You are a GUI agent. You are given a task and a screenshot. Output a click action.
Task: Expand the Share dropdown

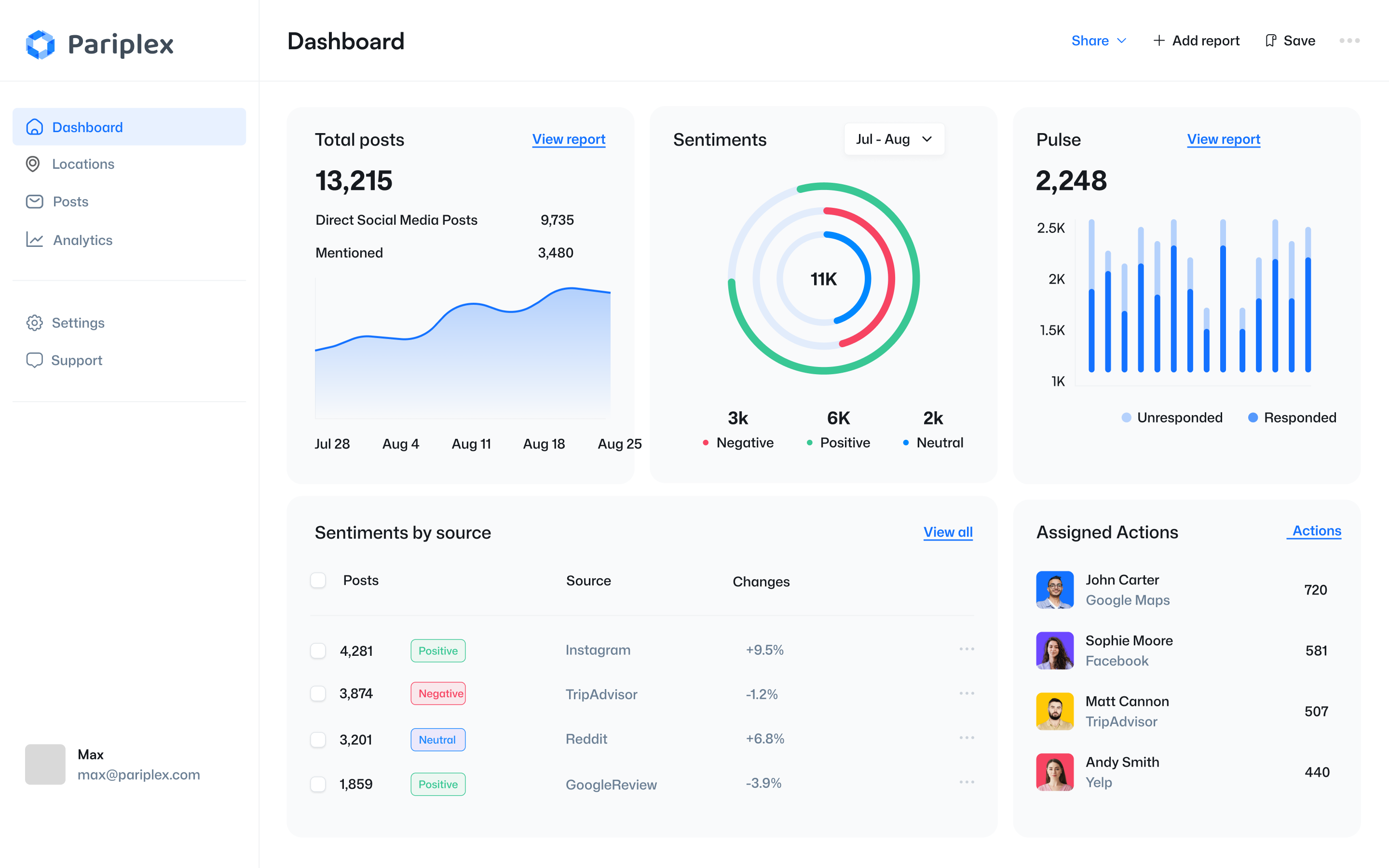tap(1099, 41)
